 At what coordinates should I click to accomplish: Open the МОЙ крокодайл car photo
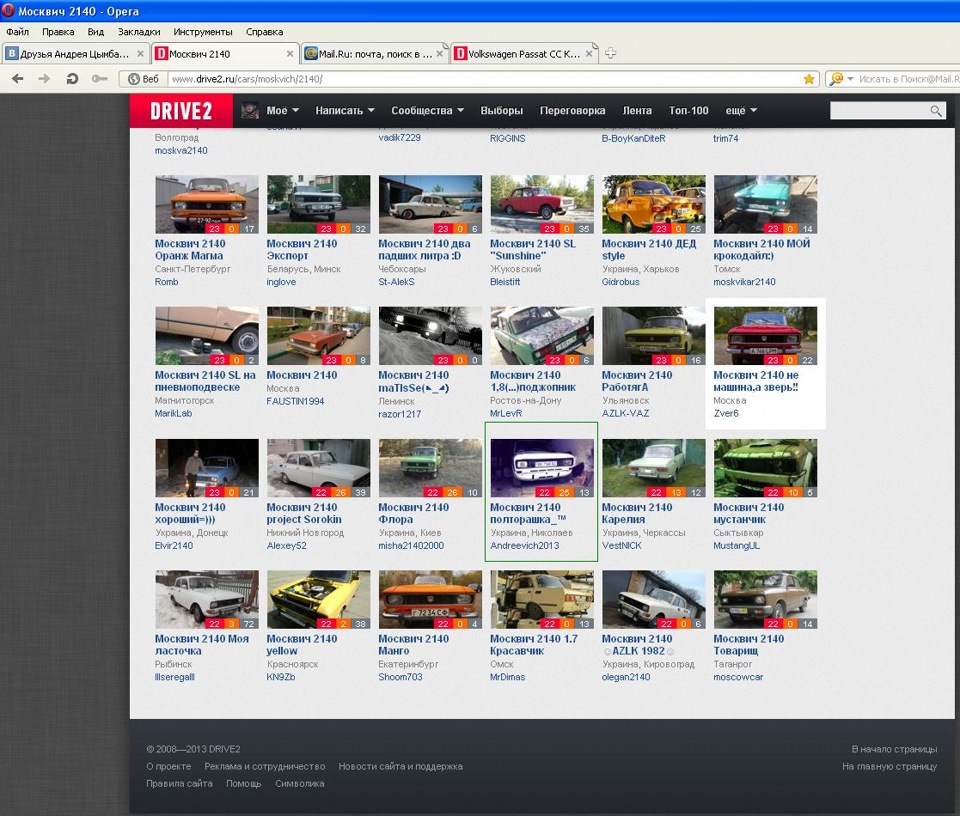click(765, 204)
